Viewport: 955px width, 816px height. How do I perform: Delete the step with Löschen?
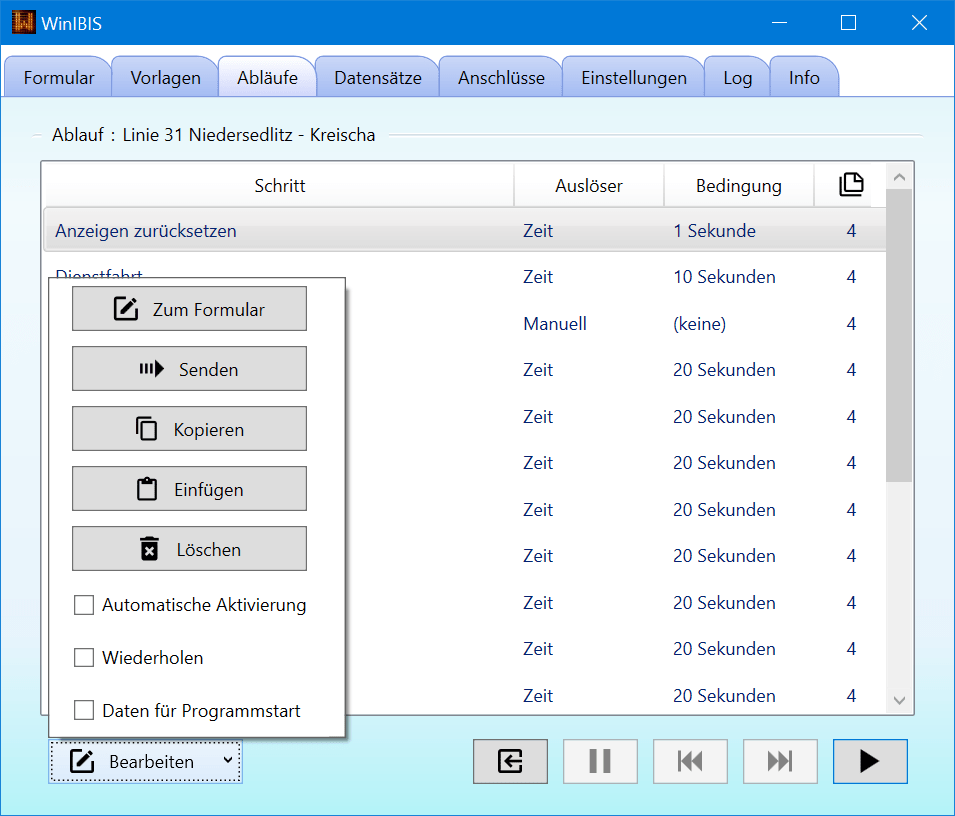(189, 549)
